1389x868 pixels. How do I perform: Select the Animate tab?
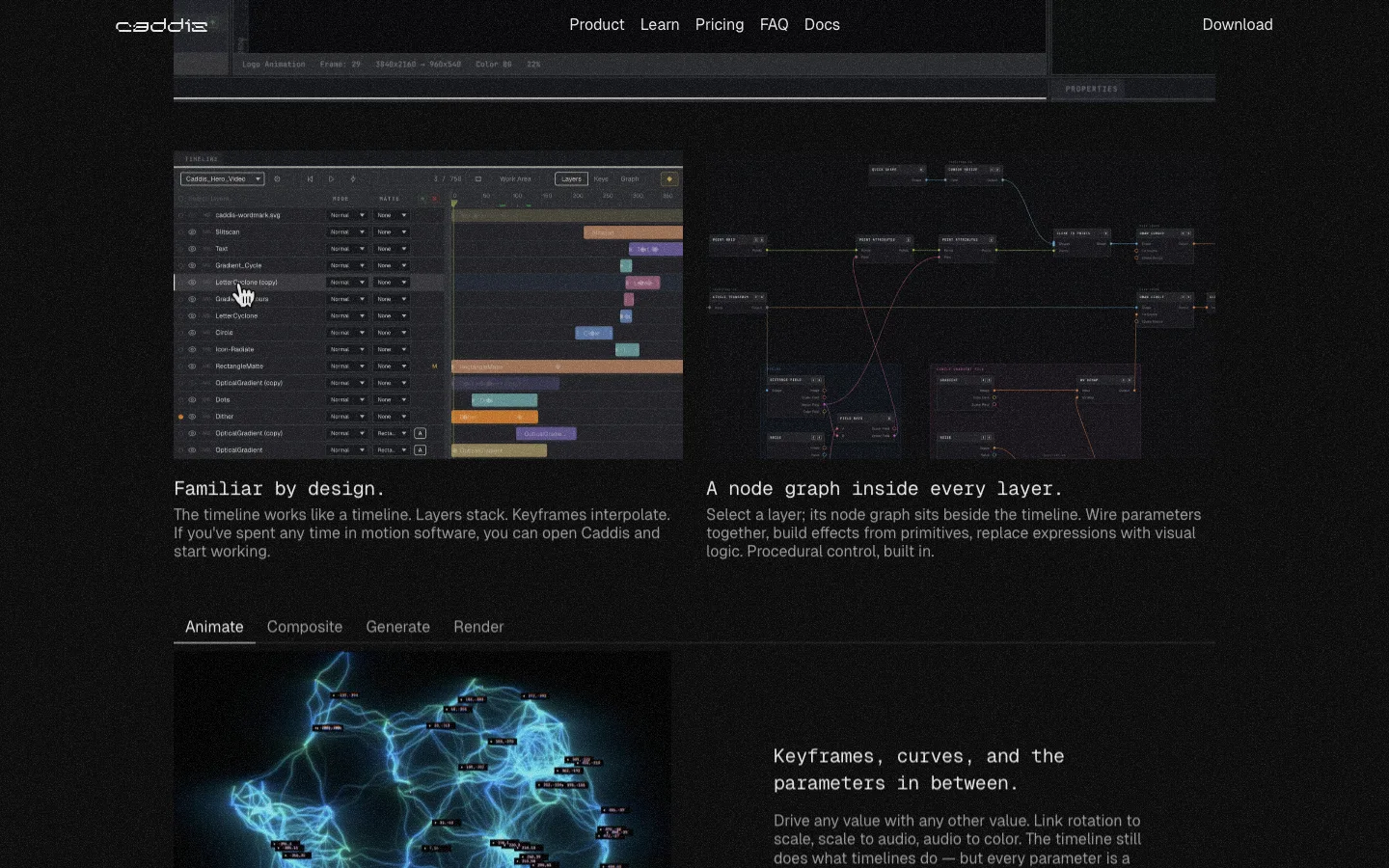click(x=214, y=627)
